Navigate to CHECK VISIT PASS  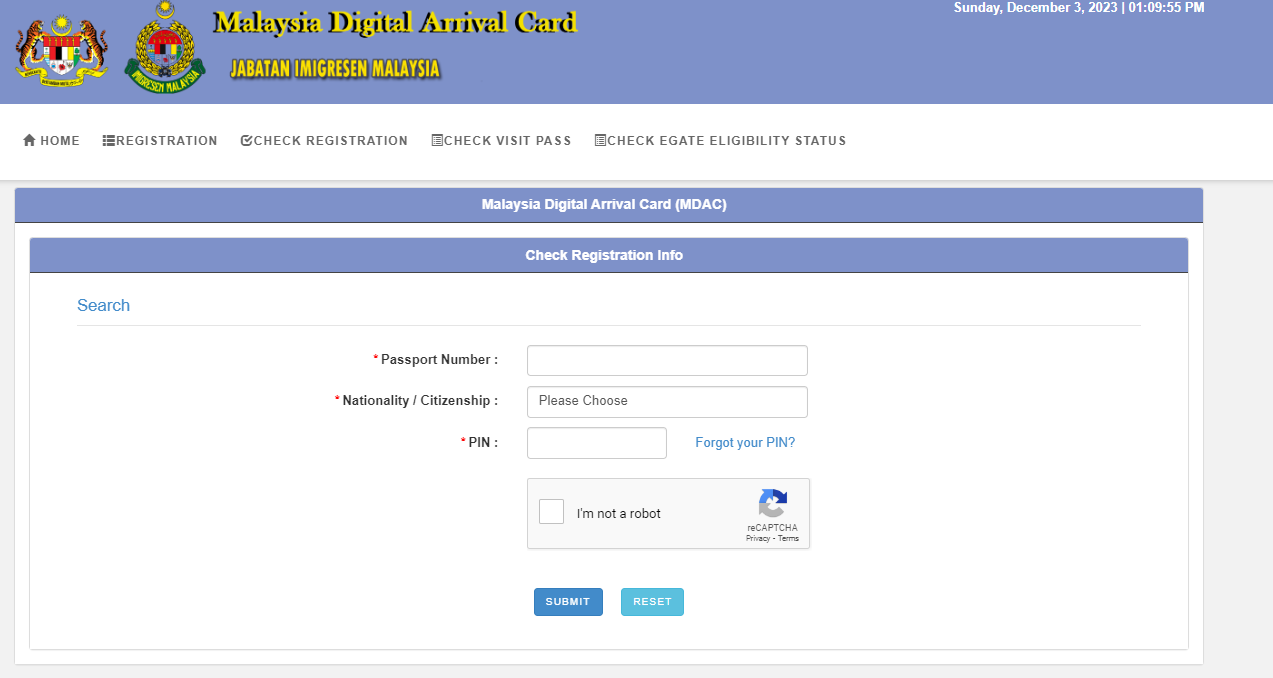click(x=501, y=140)
